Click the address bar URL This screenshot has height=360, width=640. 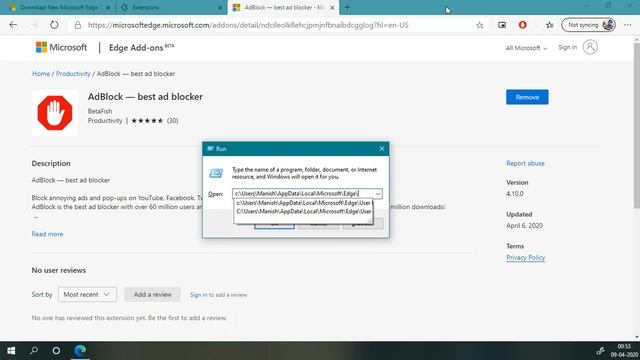(248, 25)
